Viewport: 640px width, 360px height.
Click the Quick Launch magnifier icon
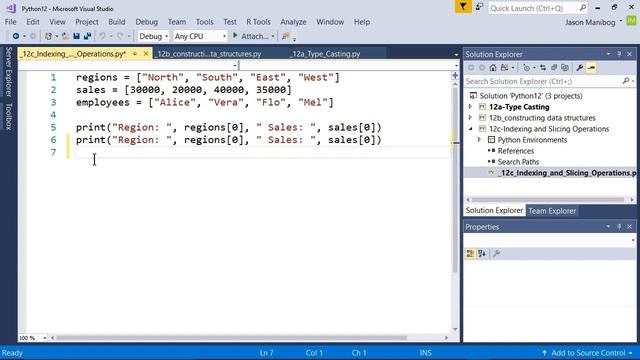[583, 8]
